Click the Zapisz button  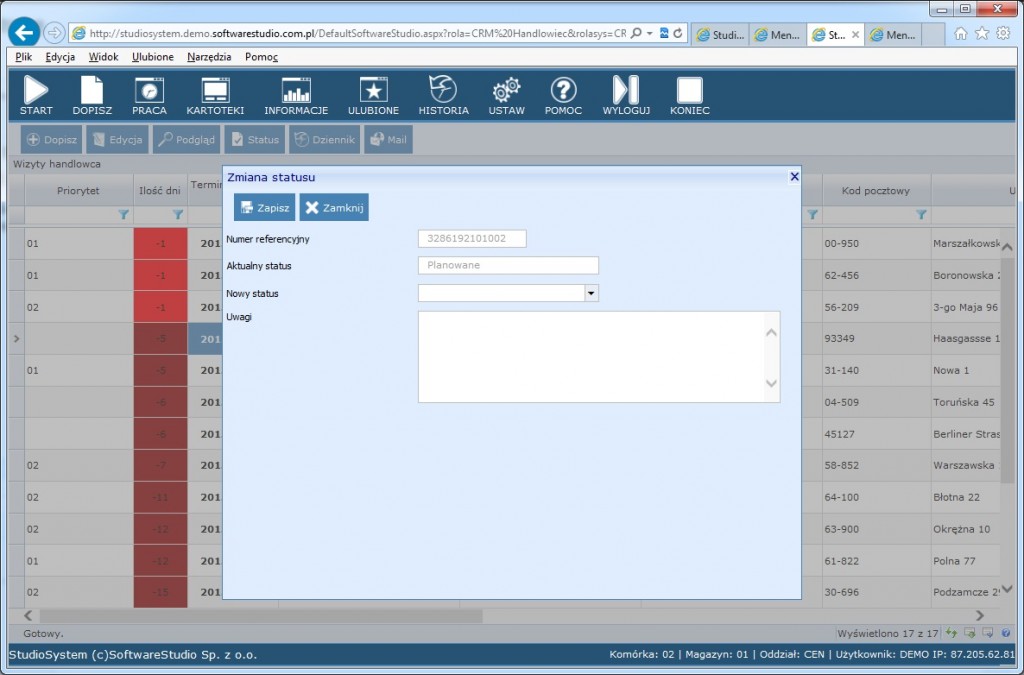263,207
